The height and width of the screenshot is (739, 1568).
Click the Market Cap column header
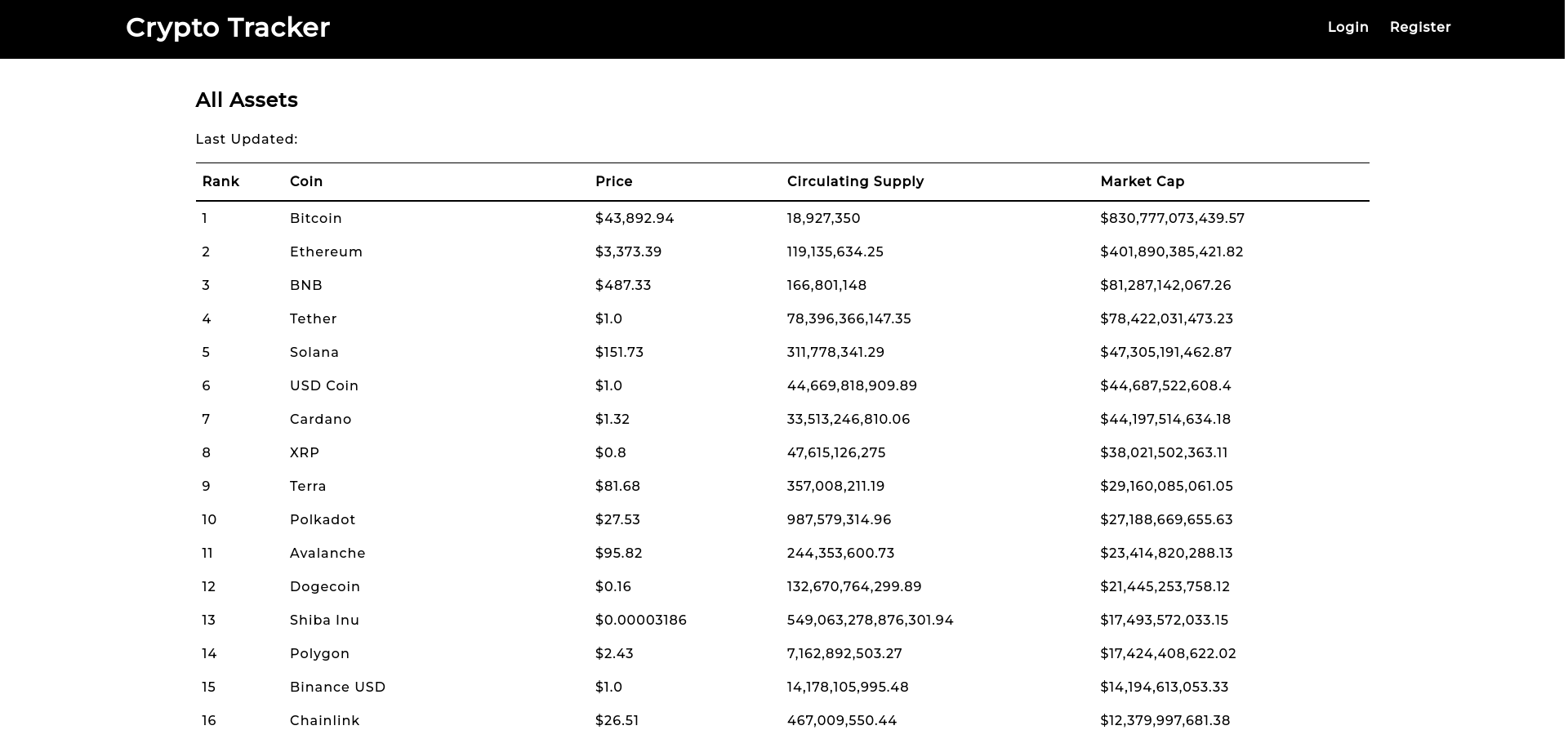(1143, 181)
